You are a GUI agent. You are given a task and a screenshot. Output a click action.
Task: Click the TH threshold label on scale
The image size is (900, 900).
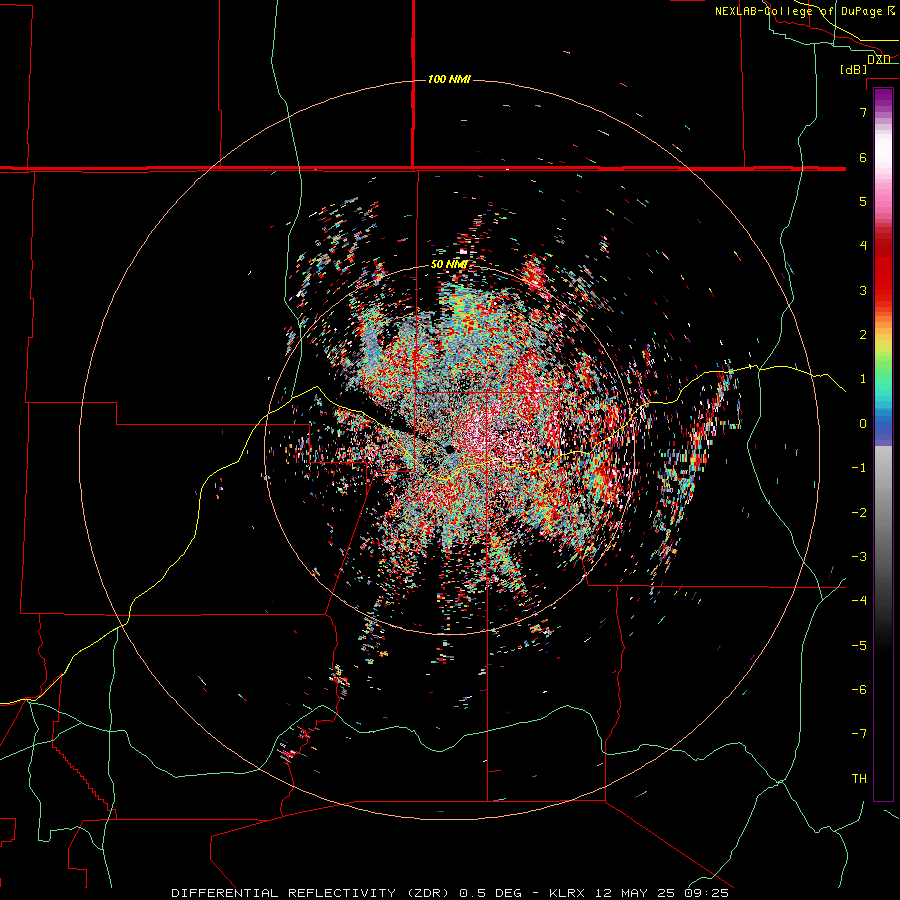tap(859, 779)
